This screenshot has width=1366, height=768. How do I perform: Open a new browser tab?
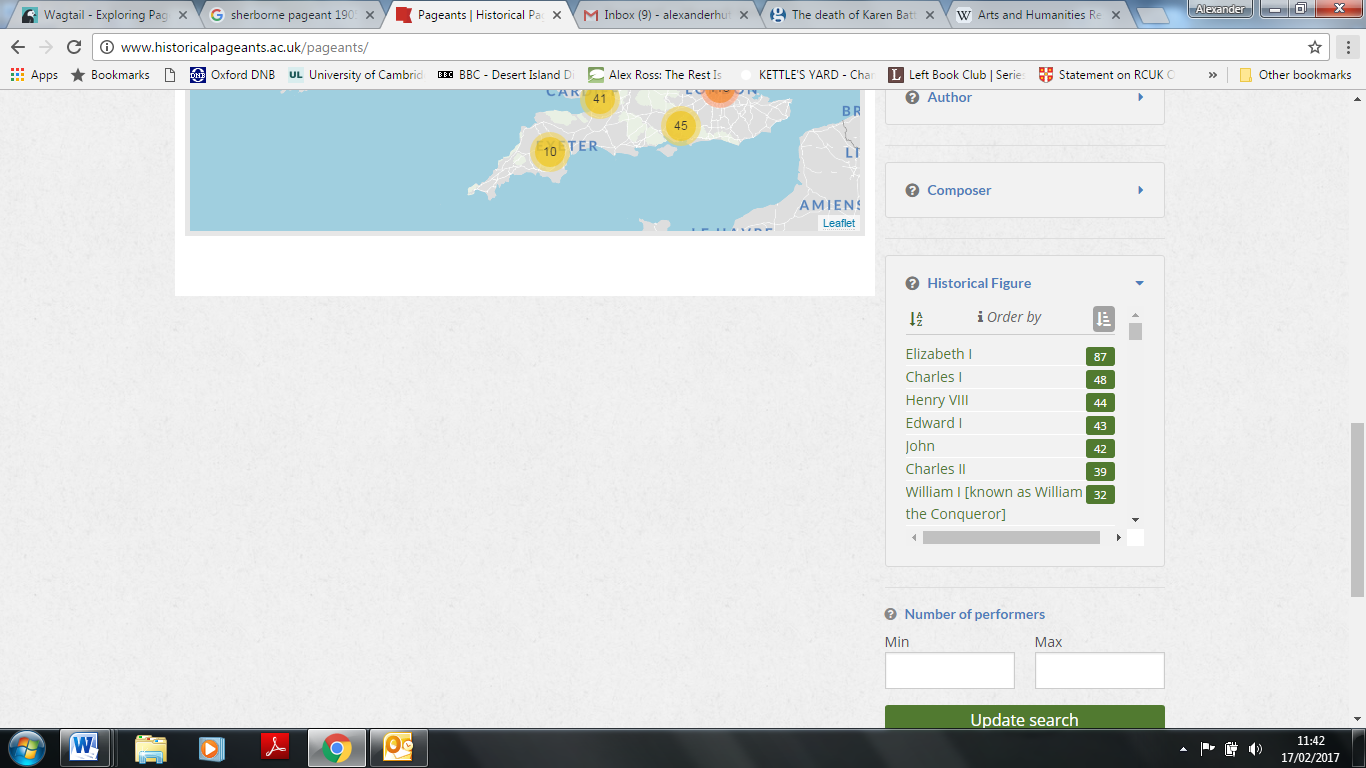(x=1153, y=15)
